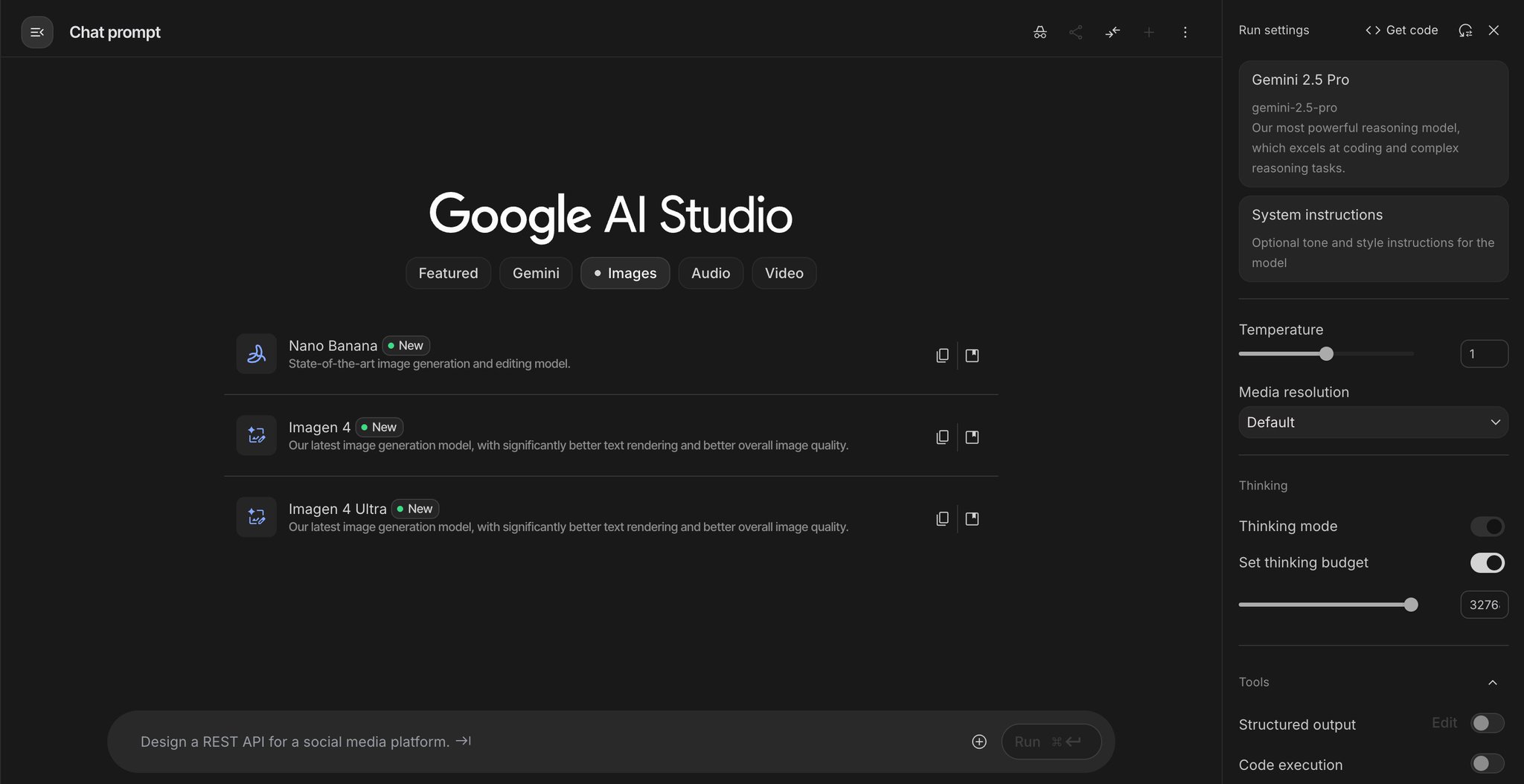This screenshot has width=1524, height=784.
Task: Click the tab-accept arrow after suggested prompt
Action: click(x=463, y=741)
